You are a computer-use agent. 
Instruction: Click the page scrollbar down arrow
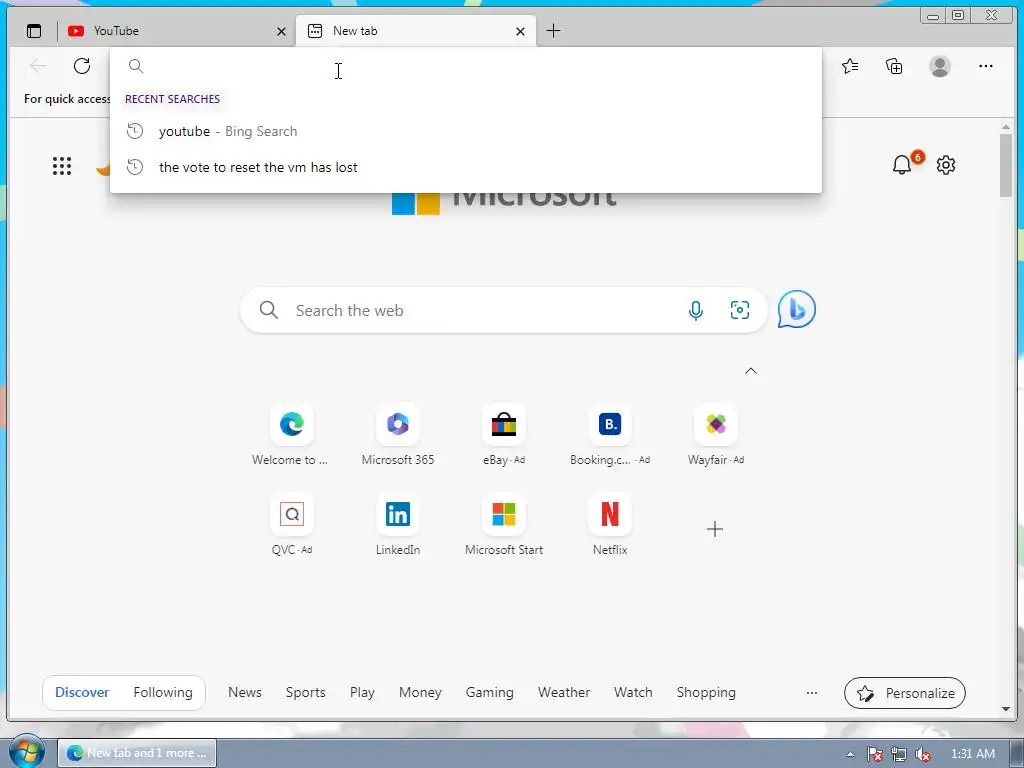pos(1006,709)
